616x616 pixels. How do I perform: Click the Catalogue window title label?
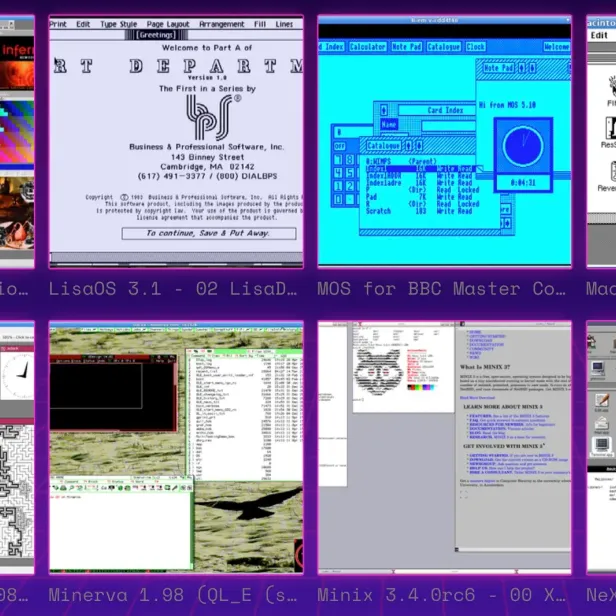pos(383,146)
